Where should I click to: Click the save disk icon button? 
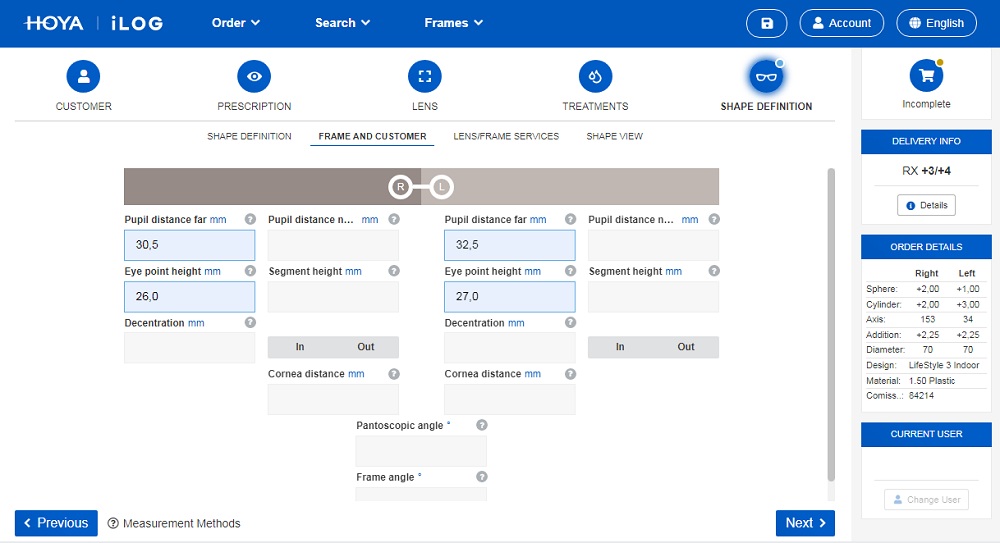(x=766, y=23)
